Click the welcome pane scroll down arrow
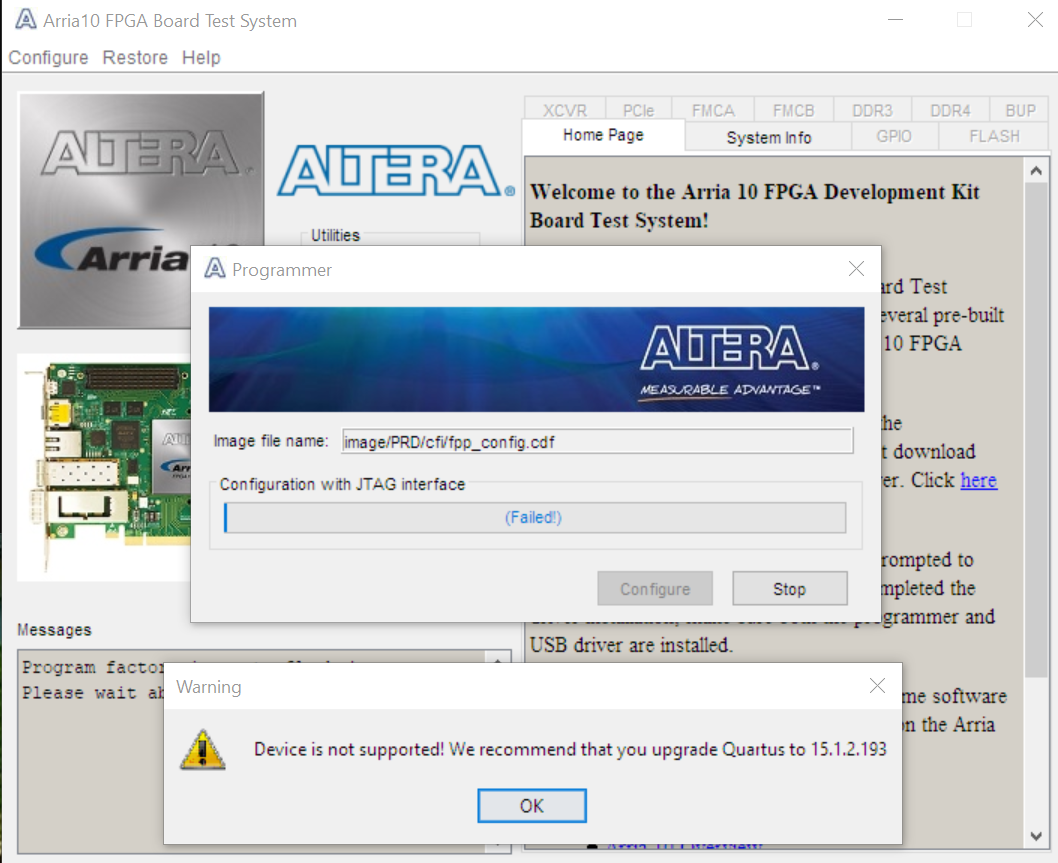The width and height of the screenshot is (1058, 863). 1036,836
